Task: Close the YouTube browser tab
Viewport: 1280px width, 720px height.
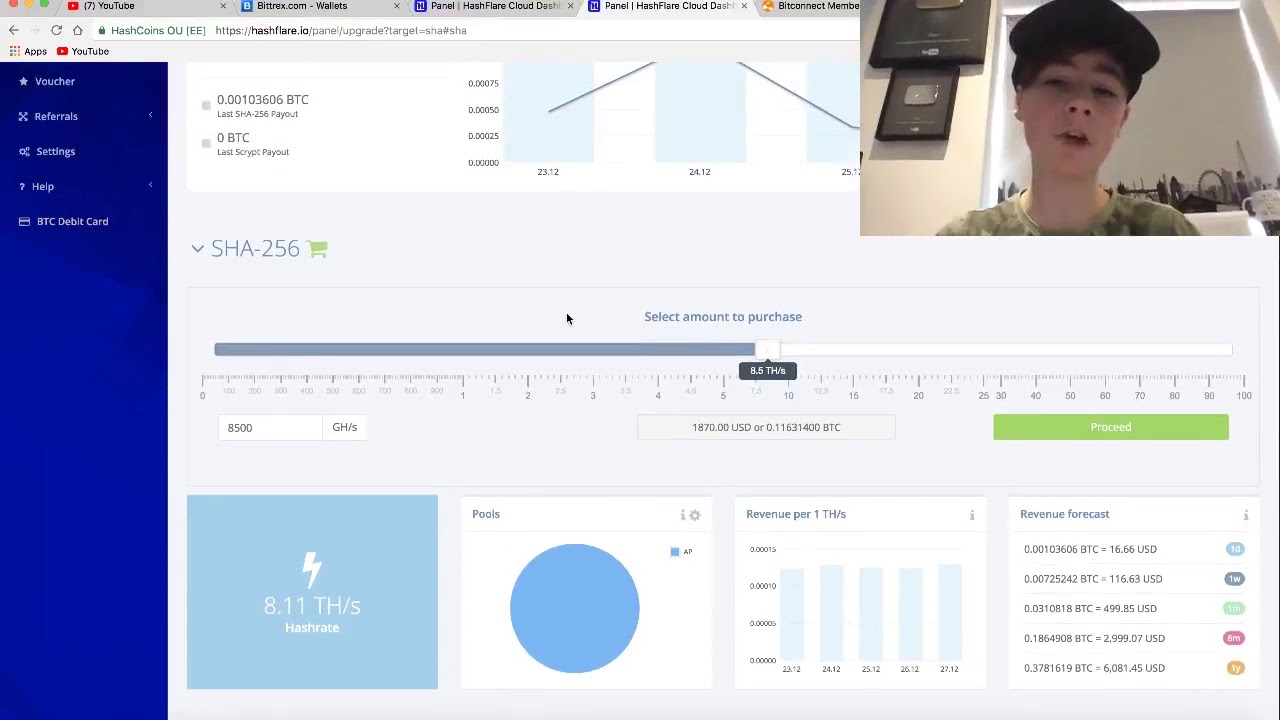Action: coord(223,6)
